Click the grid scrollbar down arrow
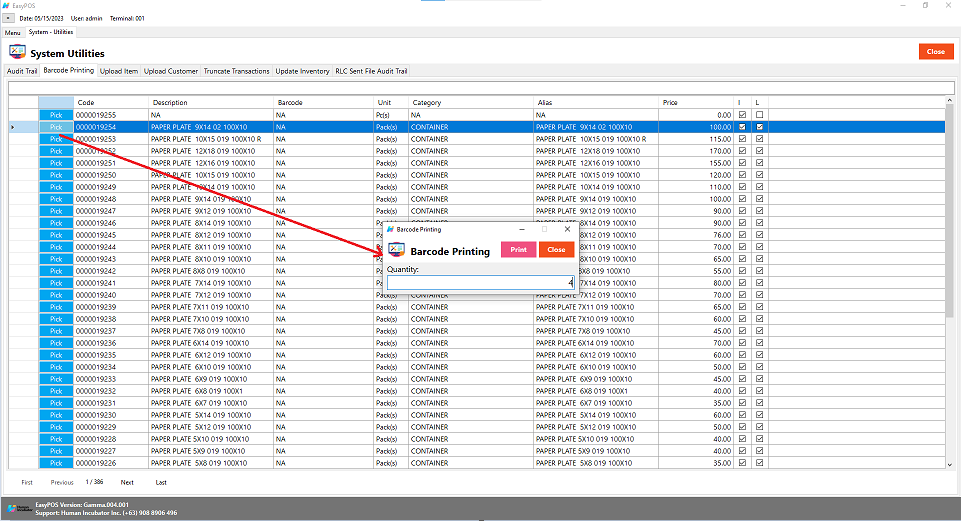The width and height of the screenshot is (961, 521). (x=949, y=465)
